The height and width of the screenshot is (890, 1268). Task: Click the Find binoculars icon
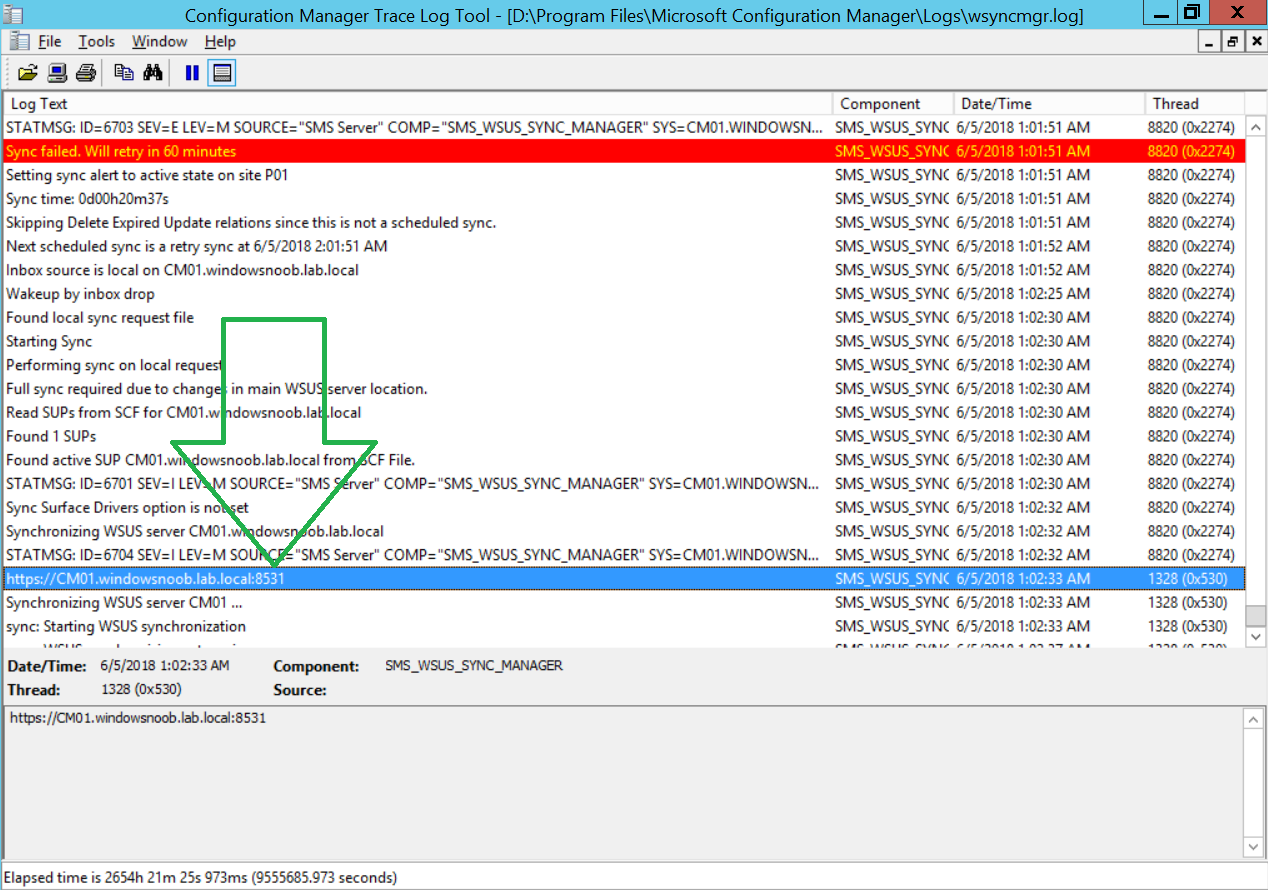(x=153, y=73)
